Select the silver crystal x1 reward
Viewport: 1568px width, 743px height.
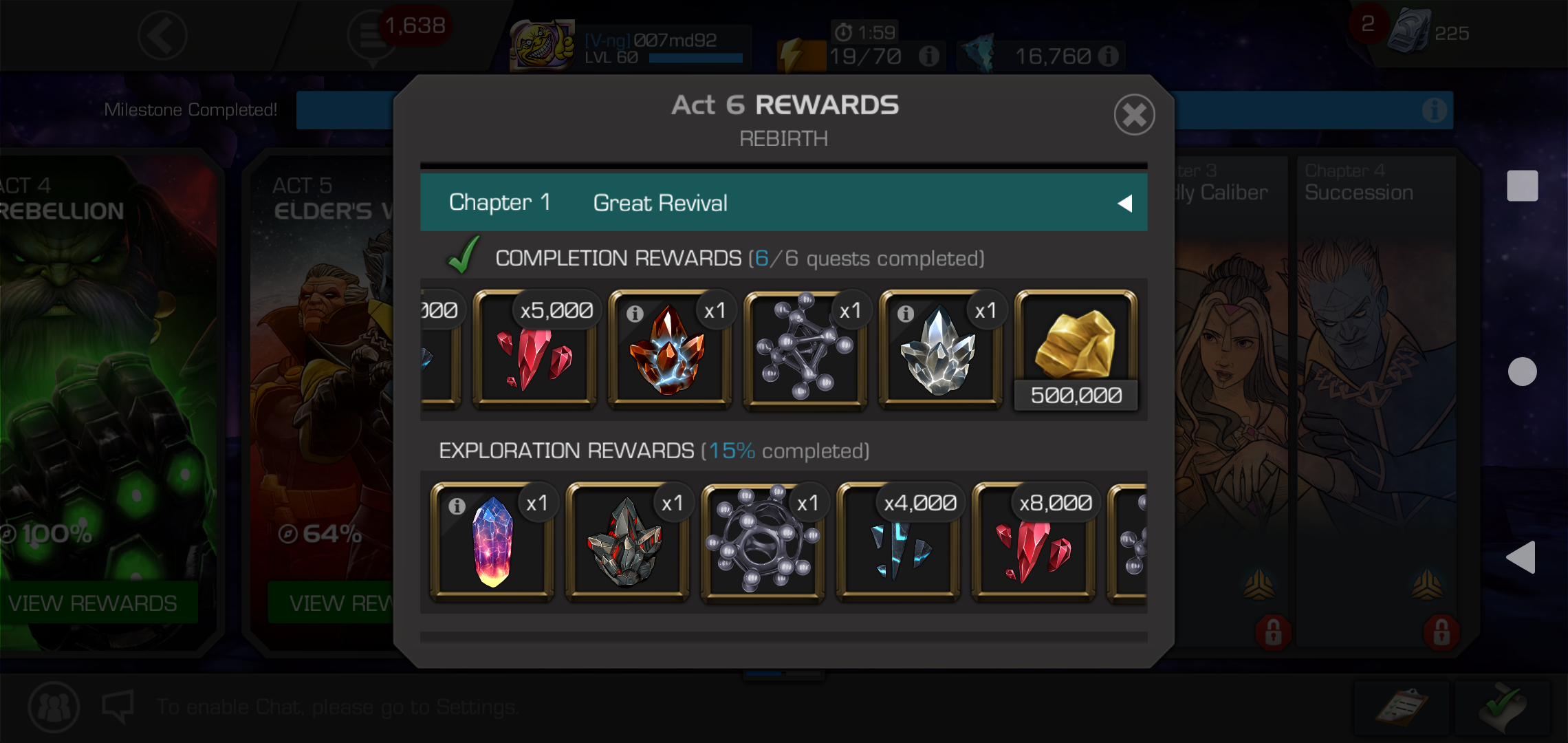point(940,351)
